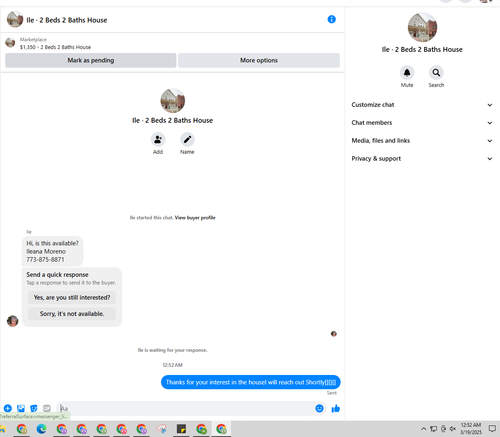Screen dimensions: 500x437
Task: Open more actions plus icon in composer
Action: [x=8, y=408]
